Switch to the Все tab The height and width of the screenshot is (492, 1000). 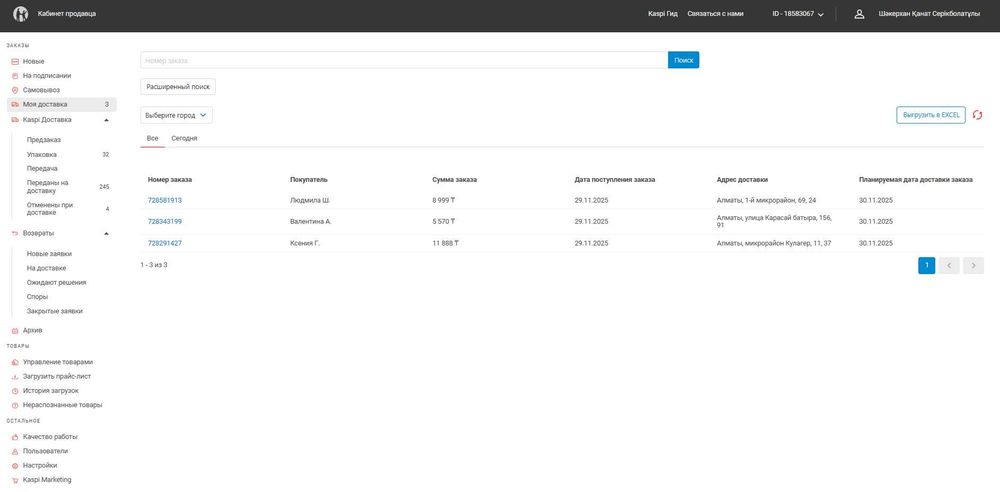[152, 138]
